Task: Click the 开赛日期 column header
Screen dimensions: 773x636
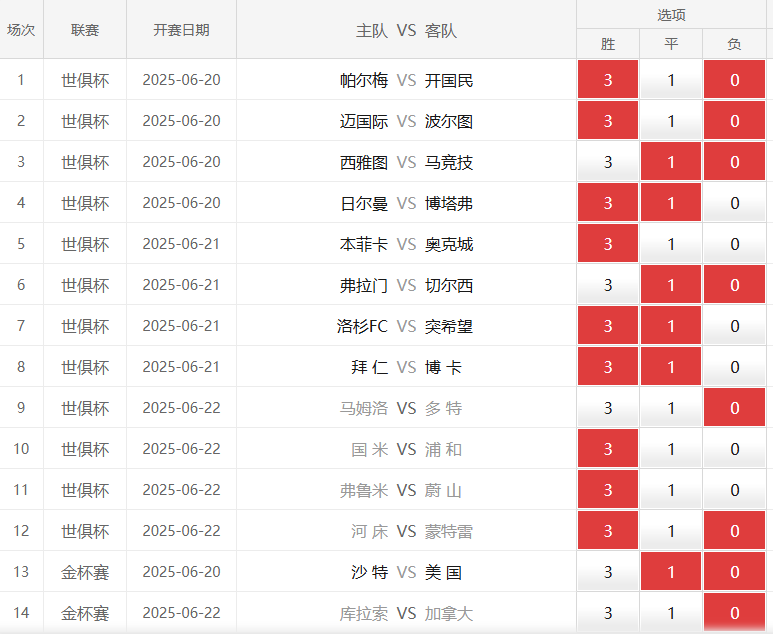Action: click(x=181, y=30)
